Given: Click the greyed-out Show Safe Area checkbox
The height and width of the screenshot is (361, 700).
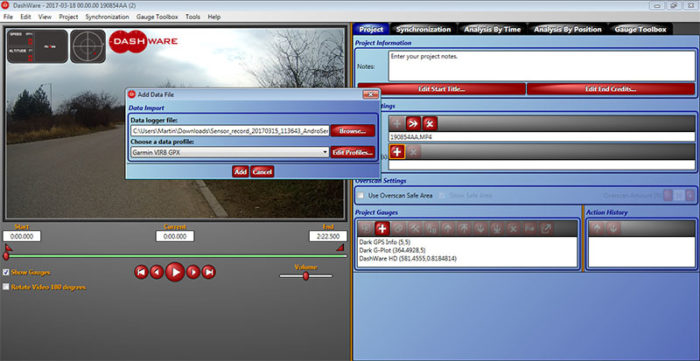Looking at the screenshot, I should click(442, 195).
